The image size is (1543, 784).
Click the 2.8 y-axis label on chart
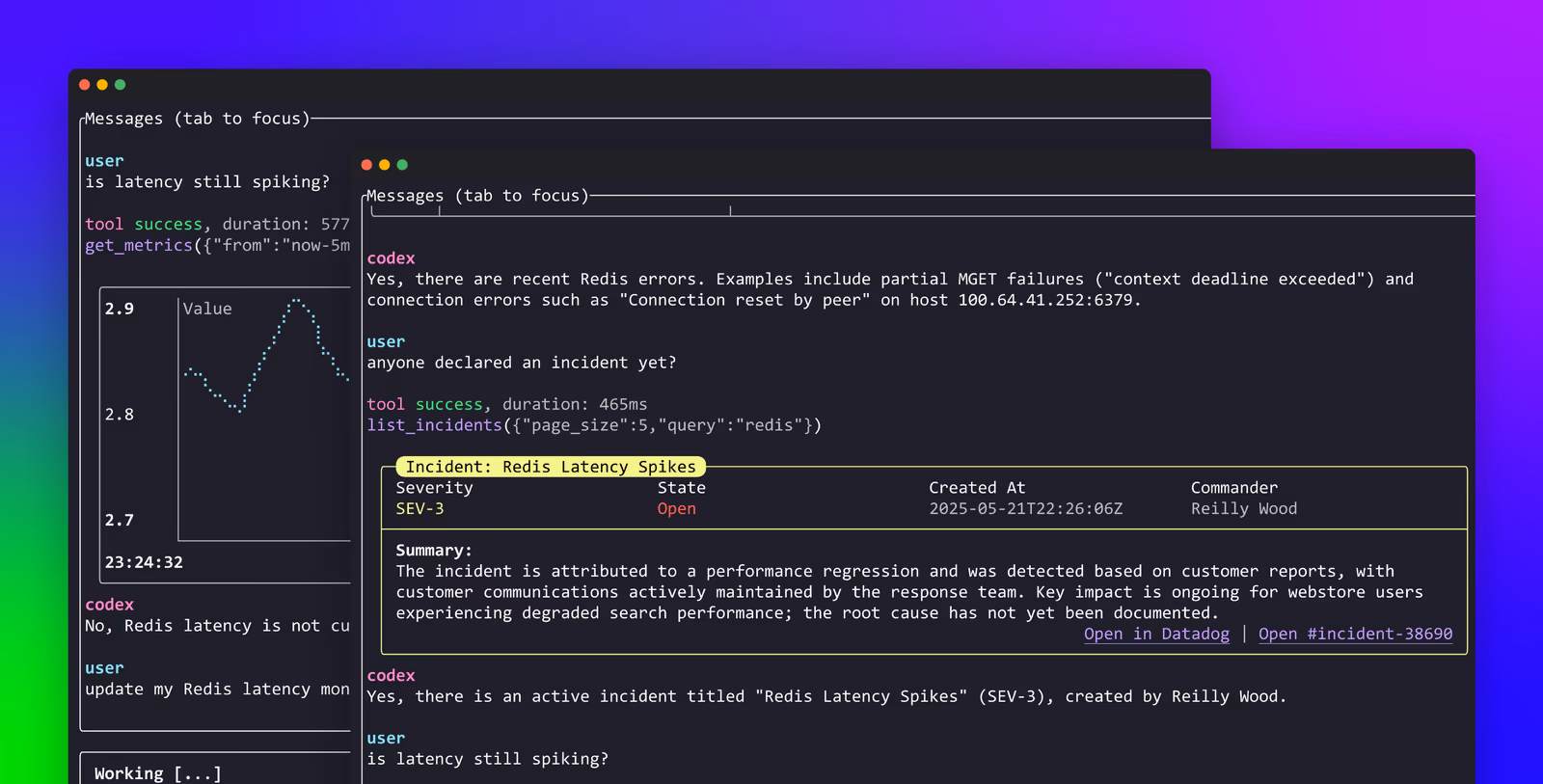tap(120, 415)
